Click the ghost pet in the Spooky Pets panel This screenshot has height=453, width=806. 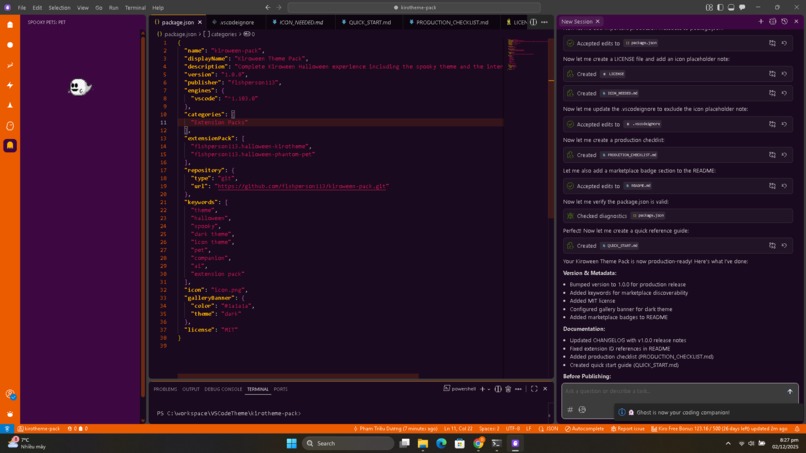coord(80,87)
